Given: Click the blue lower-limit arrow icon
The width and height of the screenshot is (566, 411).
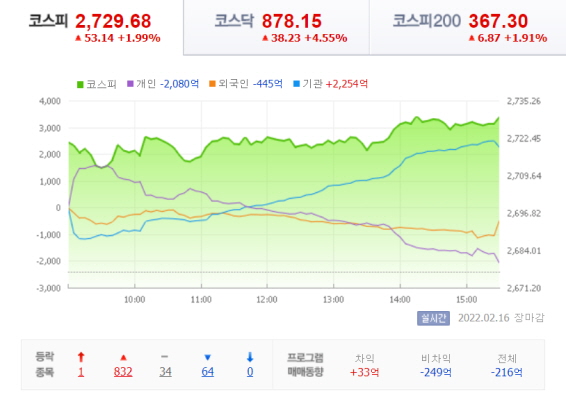Looking at the screenshot, I should pyautogui.click(x=250, y=357).
